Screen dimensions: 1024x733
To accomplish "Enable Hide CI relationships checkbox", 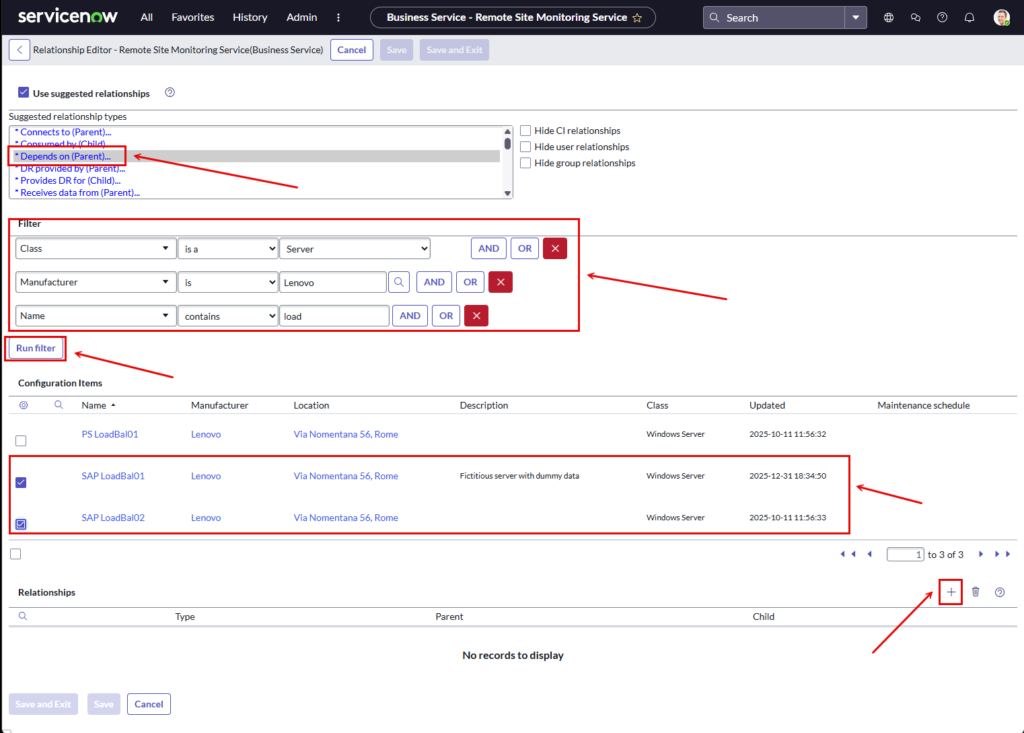I will 525,131.
